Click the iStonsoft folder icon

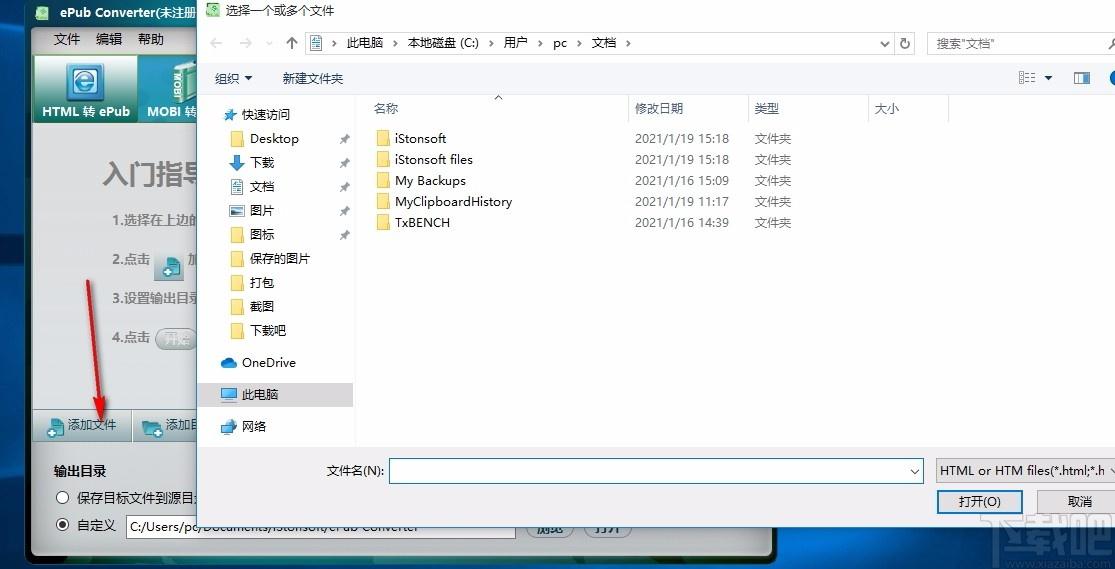(x=383, y=139)
